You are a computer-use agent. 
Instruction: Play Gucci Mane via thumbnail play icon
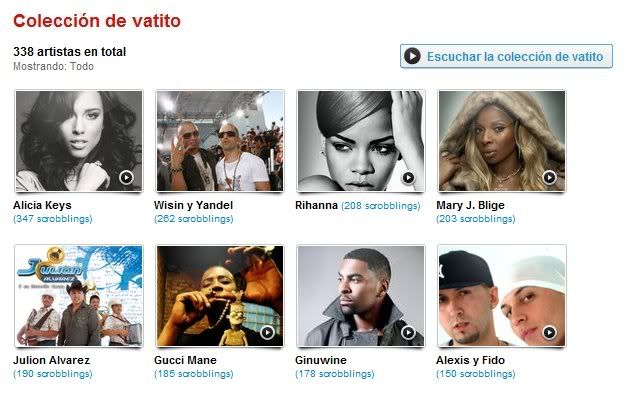tap(267, 332)
